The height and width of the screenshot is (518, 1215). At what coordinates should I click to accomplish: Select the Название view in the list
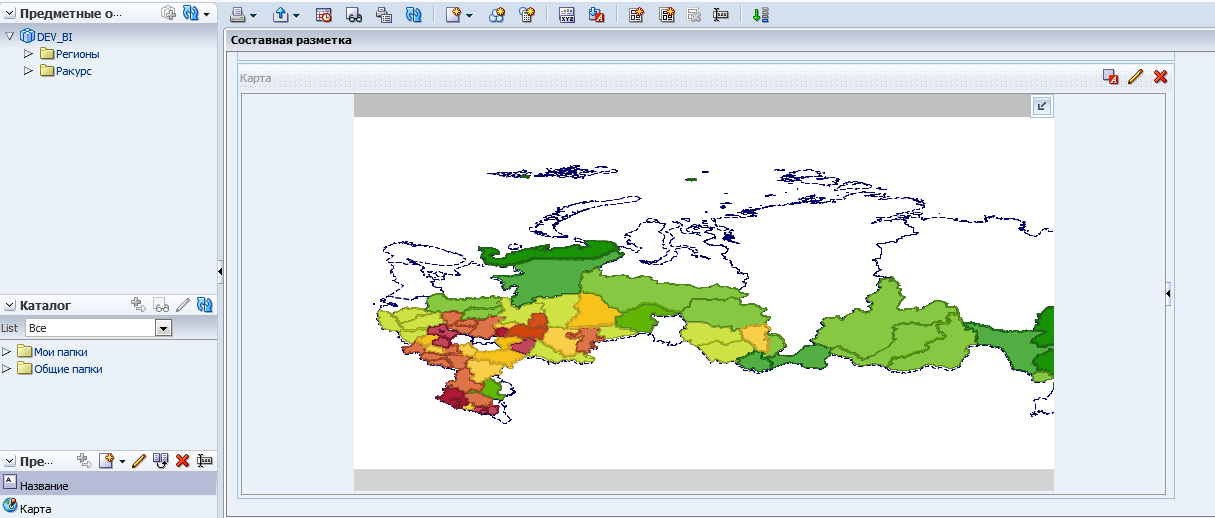tap(44, 485)
